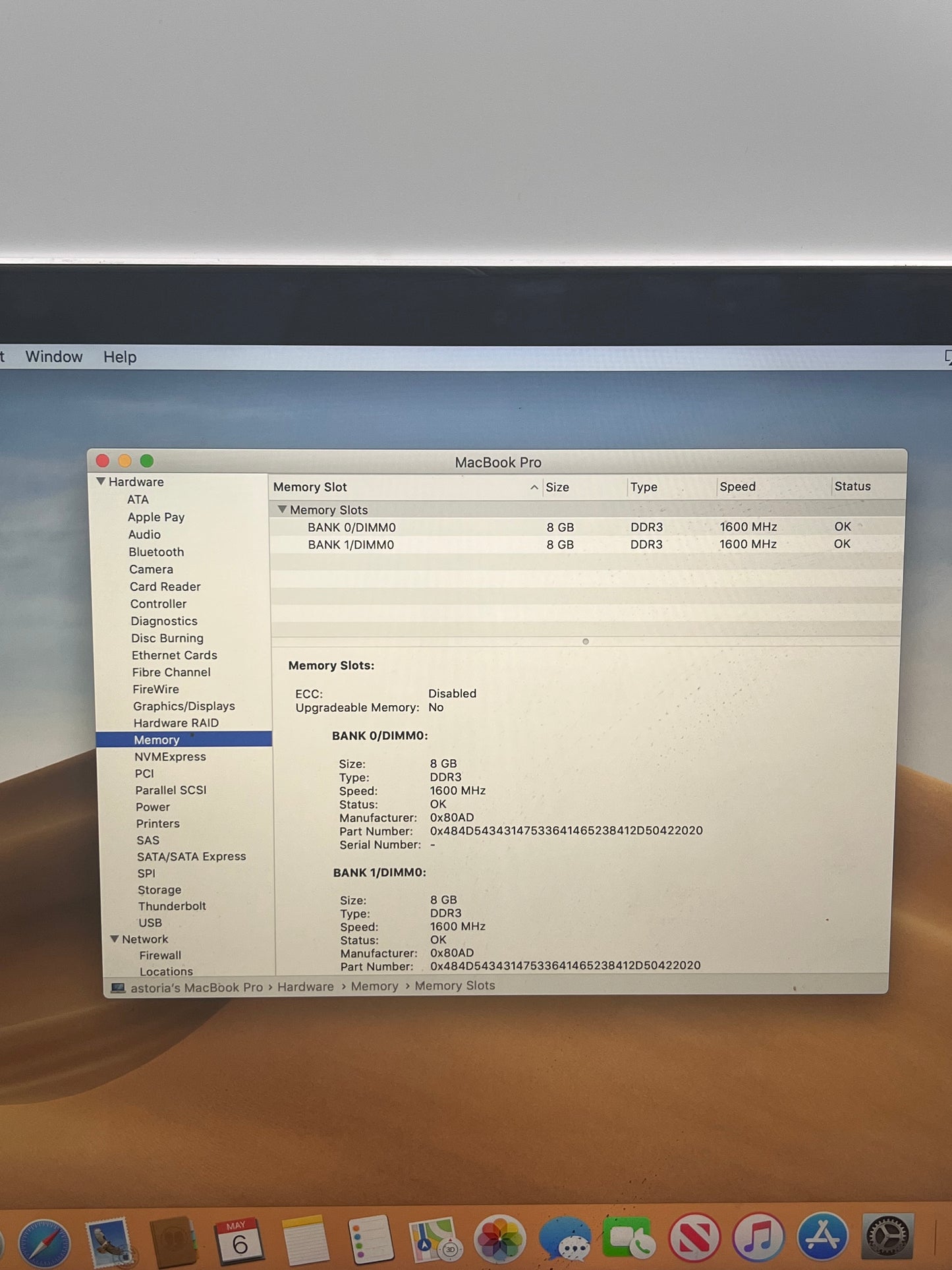The height and width of the screenshot is (1270, 952).
Task: Select Hardware RAID in the sidebar
Action: click(x=176, y=723)
